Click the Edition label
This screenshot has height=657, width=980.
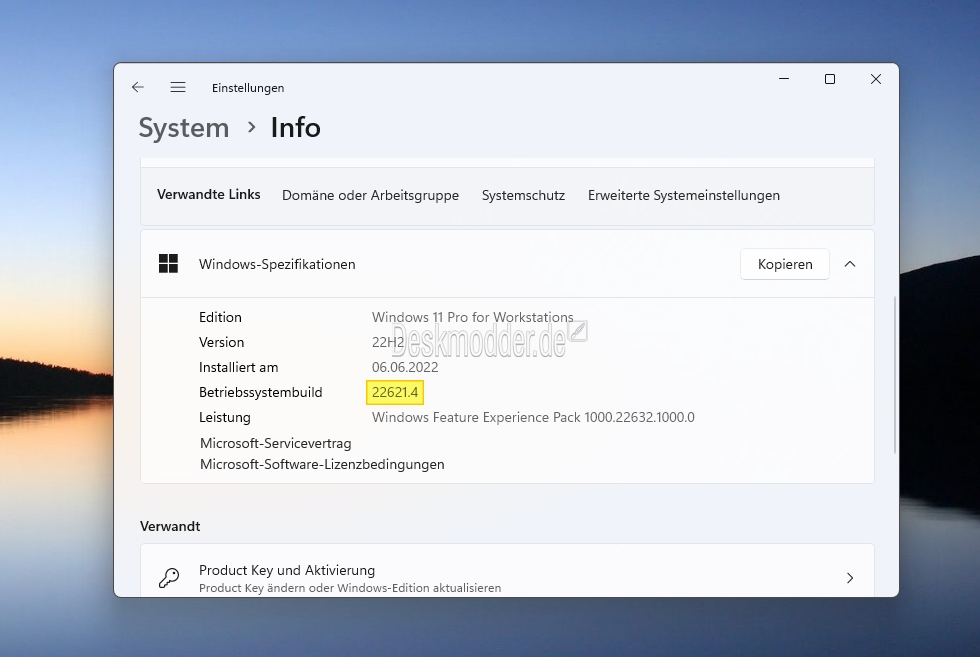(220, 317)
